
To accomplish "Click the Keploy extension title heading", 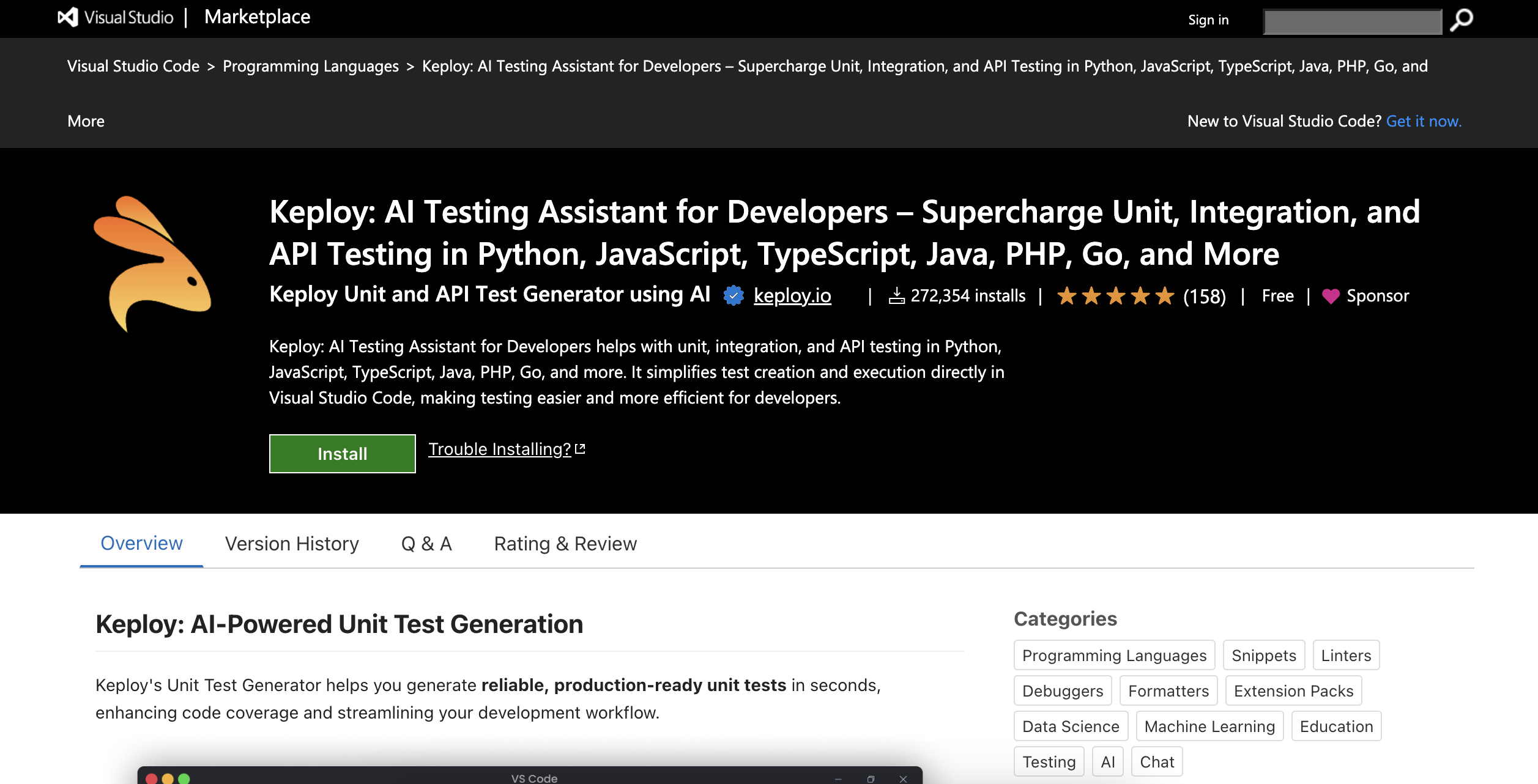I will (844, 232).
